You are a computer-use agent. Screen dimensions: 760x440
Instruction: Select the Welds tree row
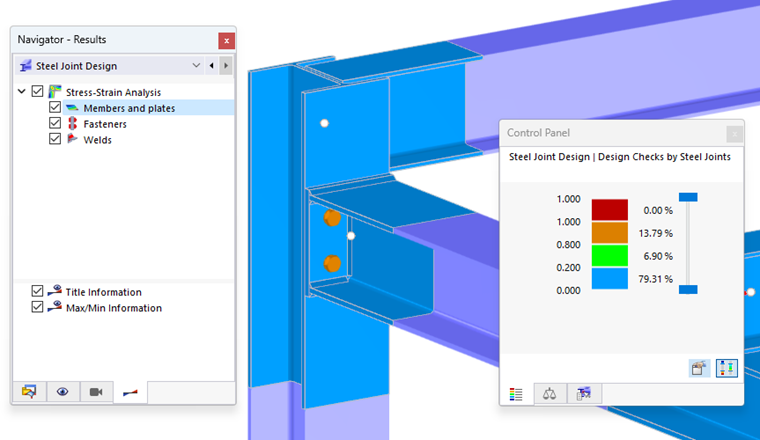pyautogui.click(x=97, y=140)
